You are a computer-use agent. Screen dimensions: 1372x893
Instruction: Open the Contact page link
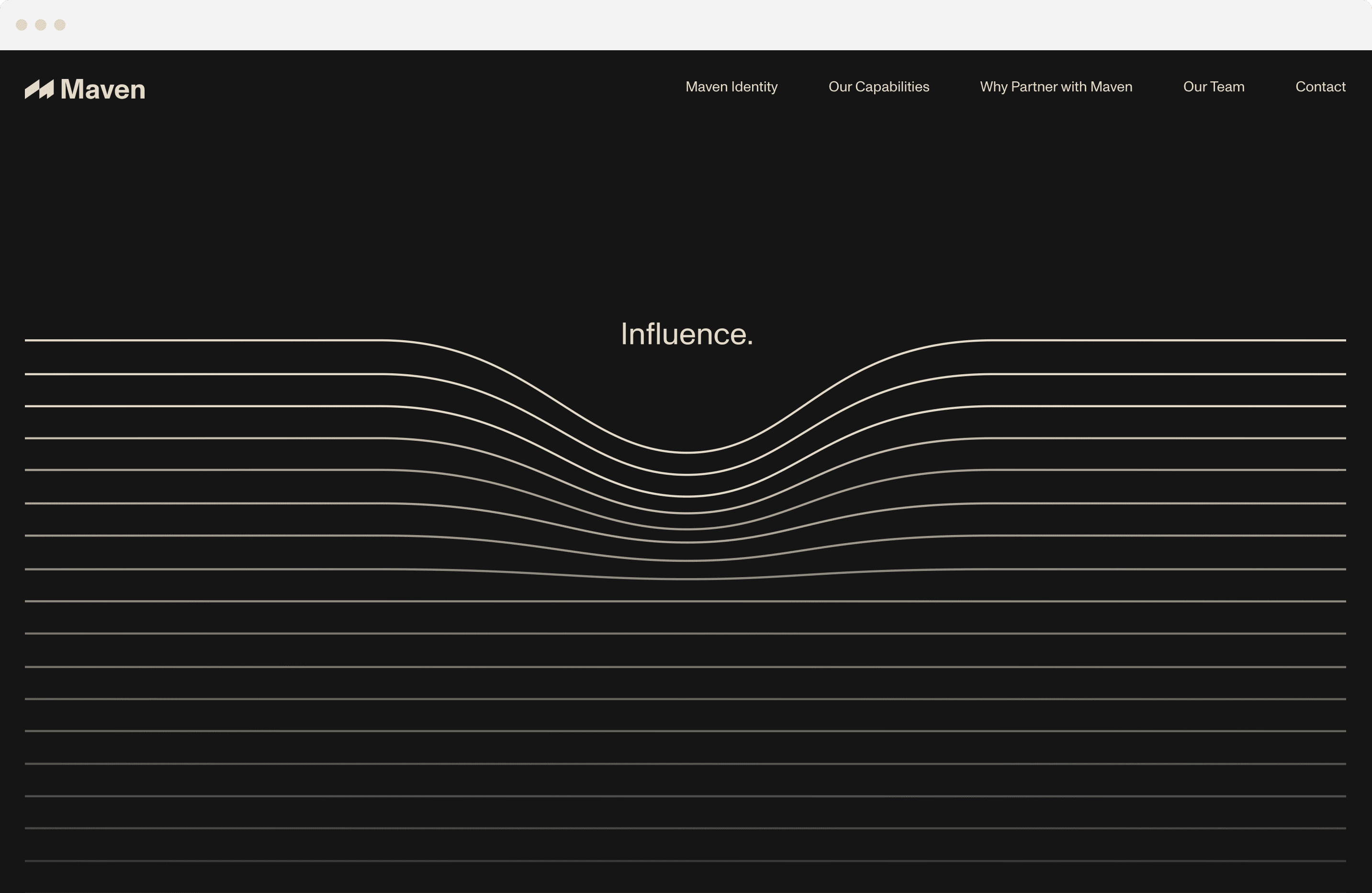coord(1320,87)
